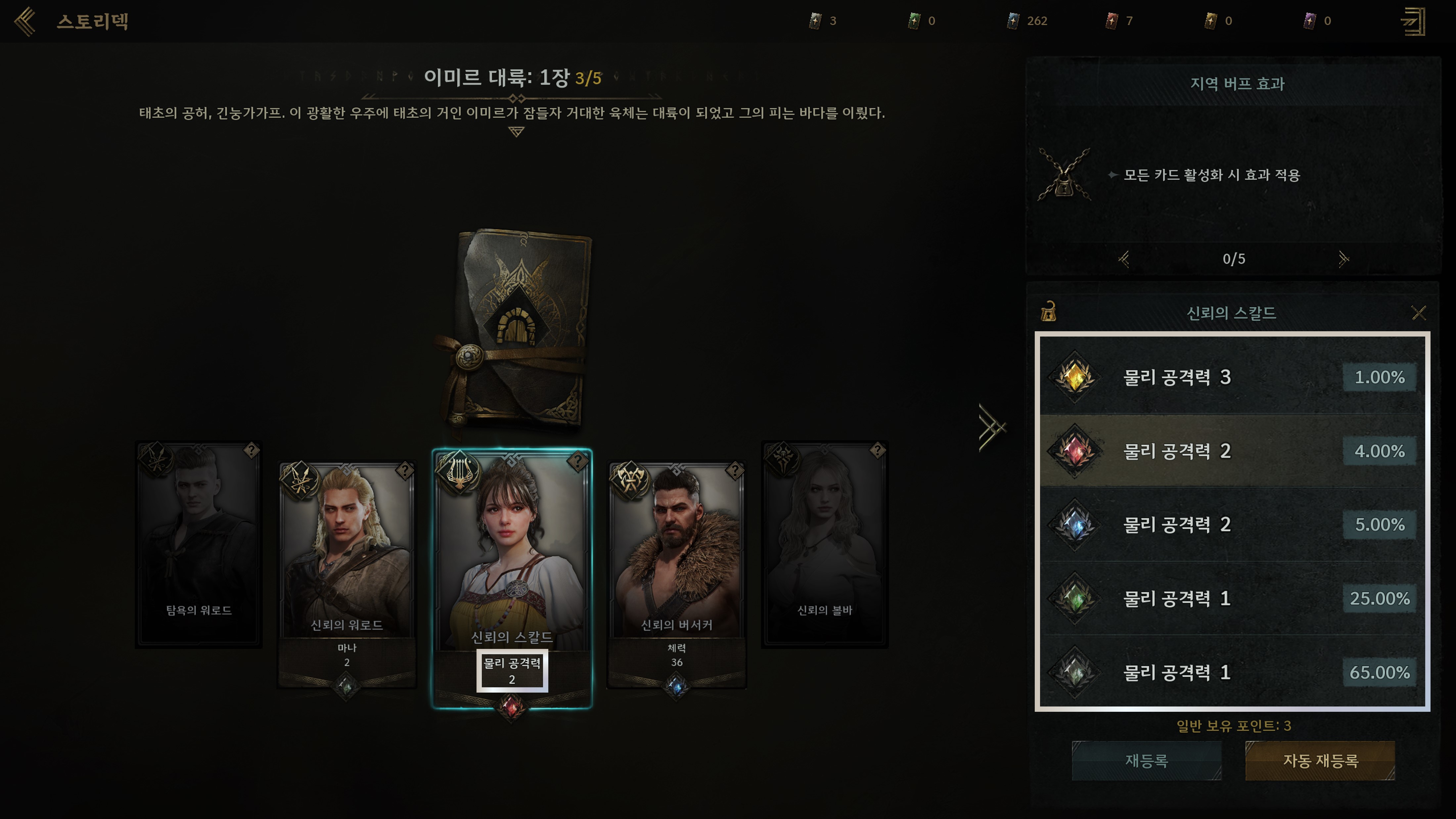
Task: Close the 신뢰의 스칼드 detail panel
Action: pos(1419,313)
